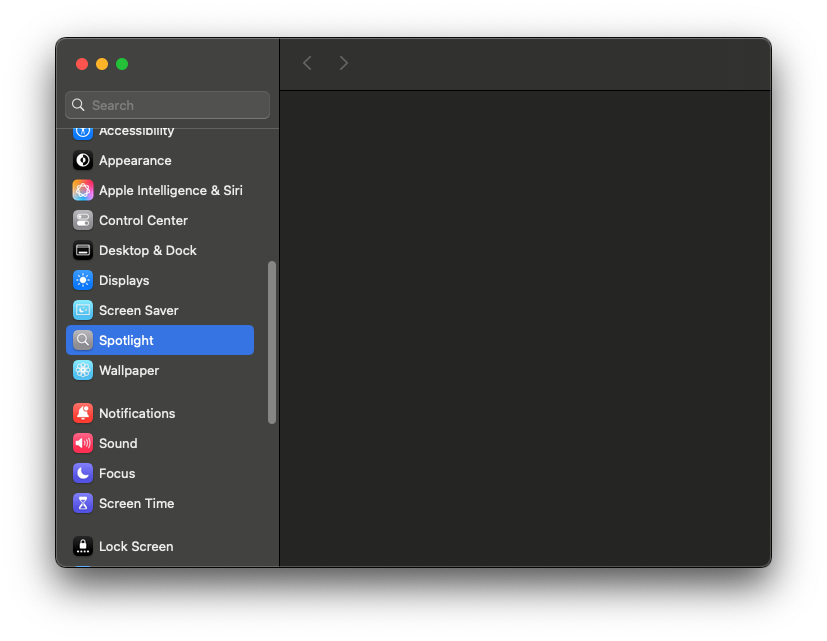Image resolution: width=827 pixels, height=641 pixels.
Task: Go forward with the right chevron
Action: (x=343, y=63)
